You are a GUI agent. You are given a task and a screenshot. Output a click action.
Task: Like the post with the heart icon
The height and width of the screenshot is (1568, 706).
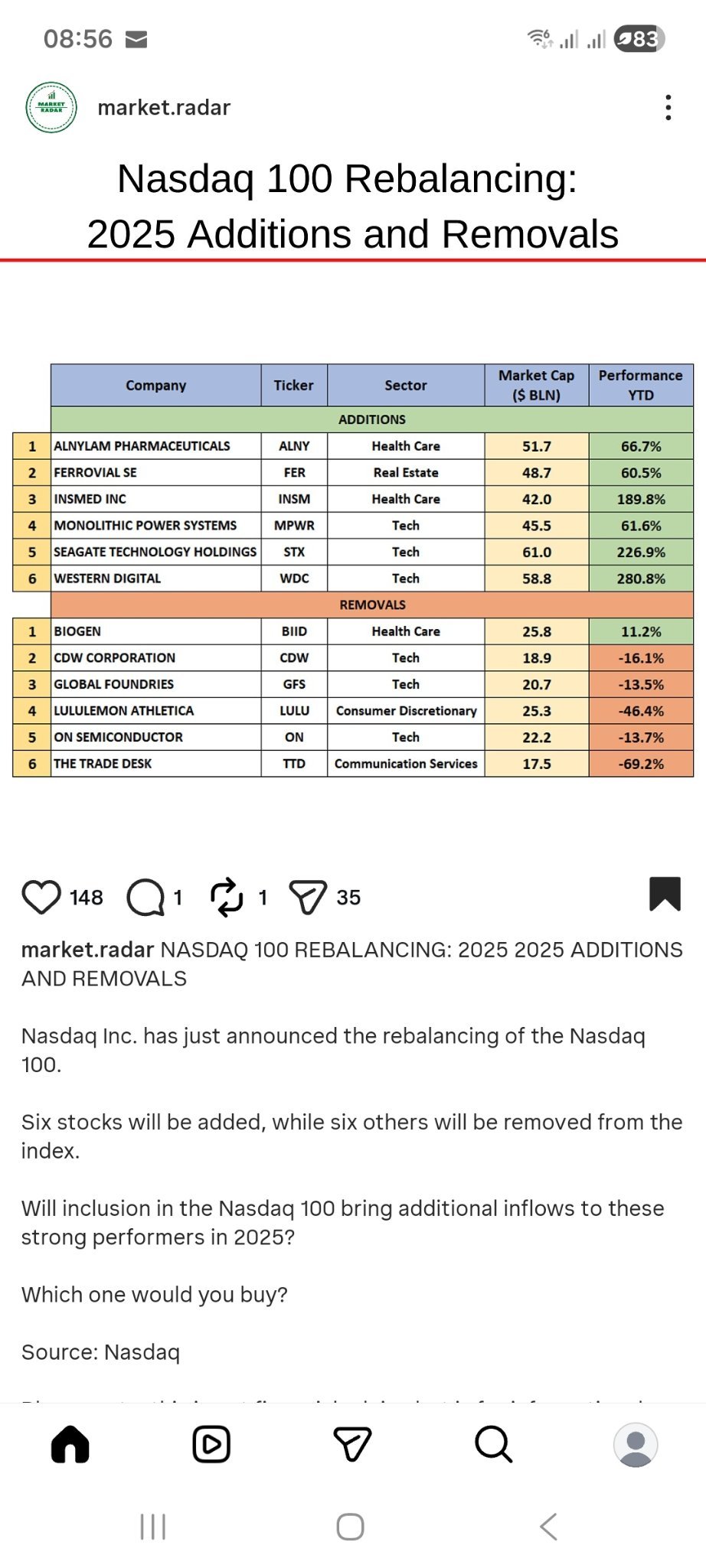[41, 897]
